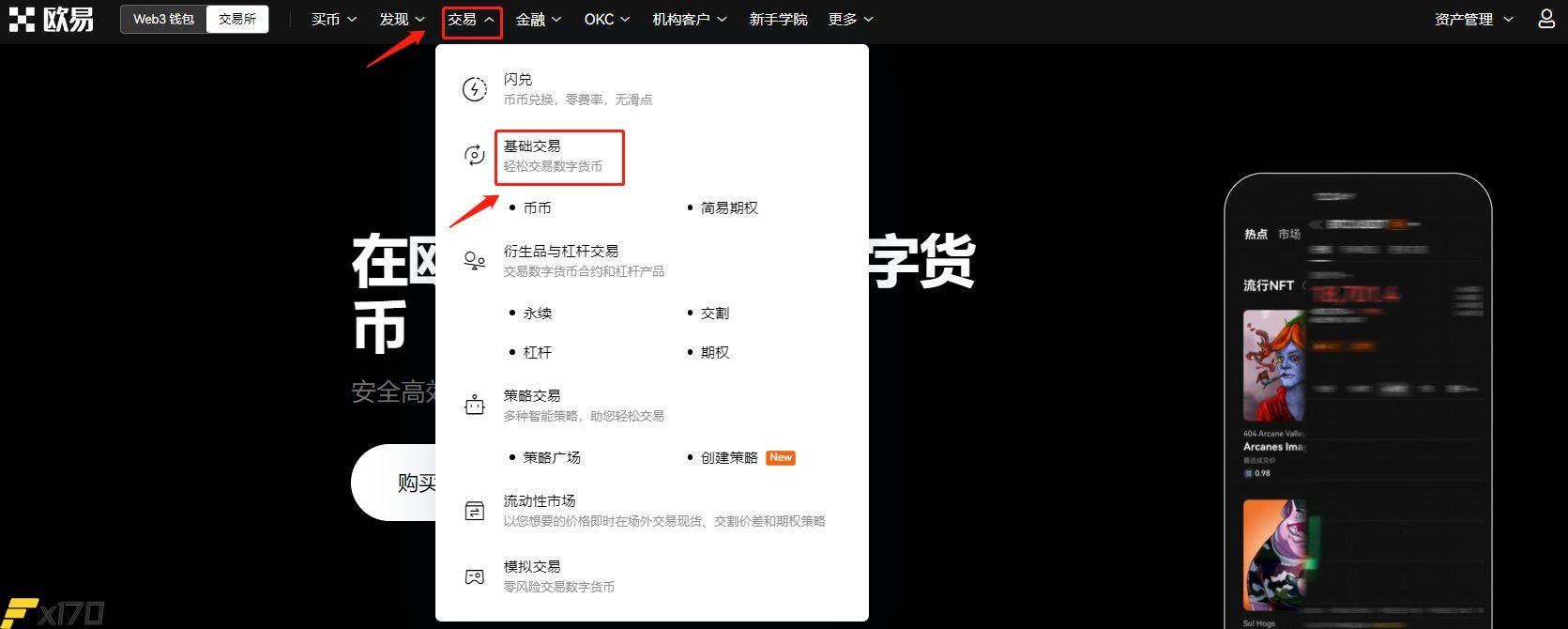Screen dimensions: 1568x629
Task: Open the 永续 contracts link
Action: (537, 313)
